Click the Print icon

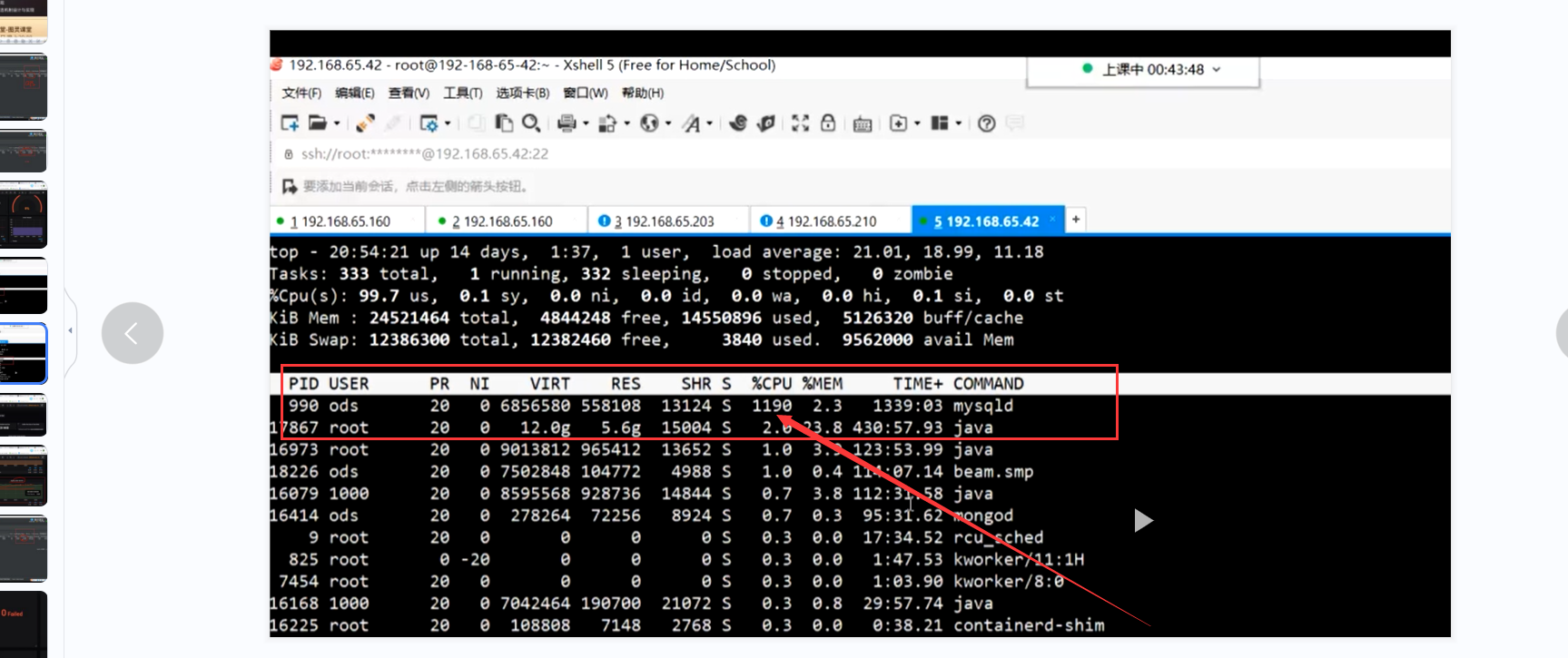coord(567,123)
